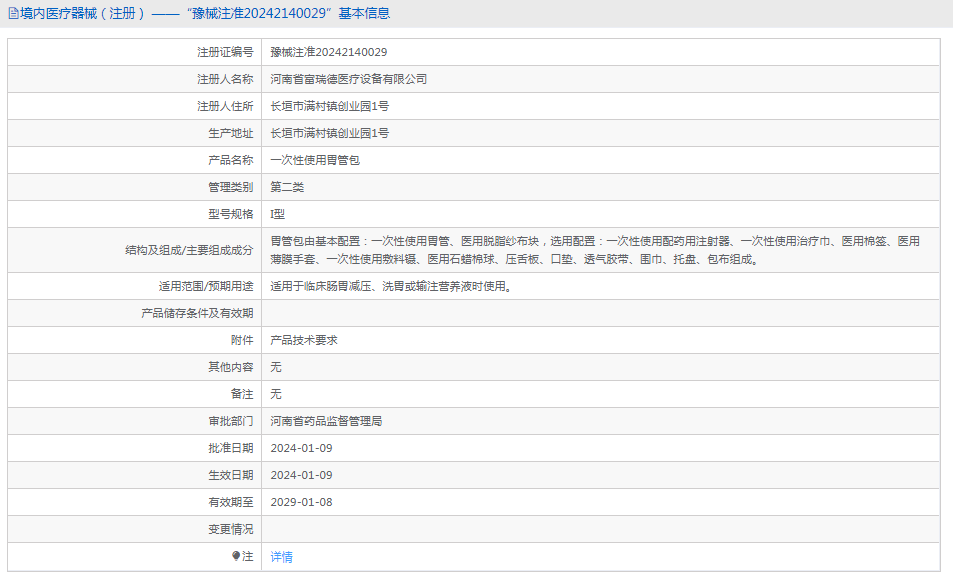Click the document icon beside the page title
This screenshot has height=582, width=953.
pos(13,13)
